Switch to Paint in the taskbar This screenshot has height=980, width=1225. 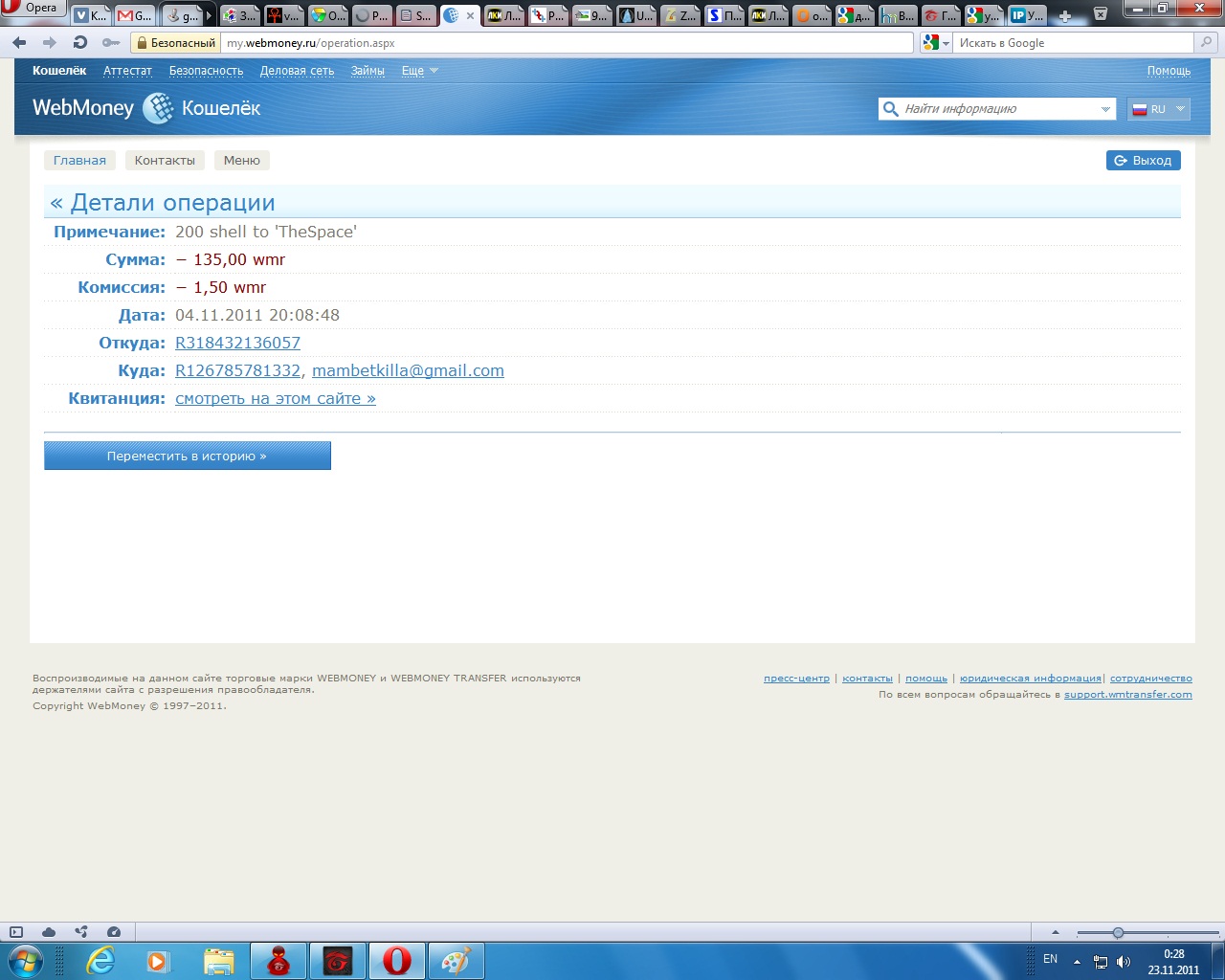[x=456, y=961]
